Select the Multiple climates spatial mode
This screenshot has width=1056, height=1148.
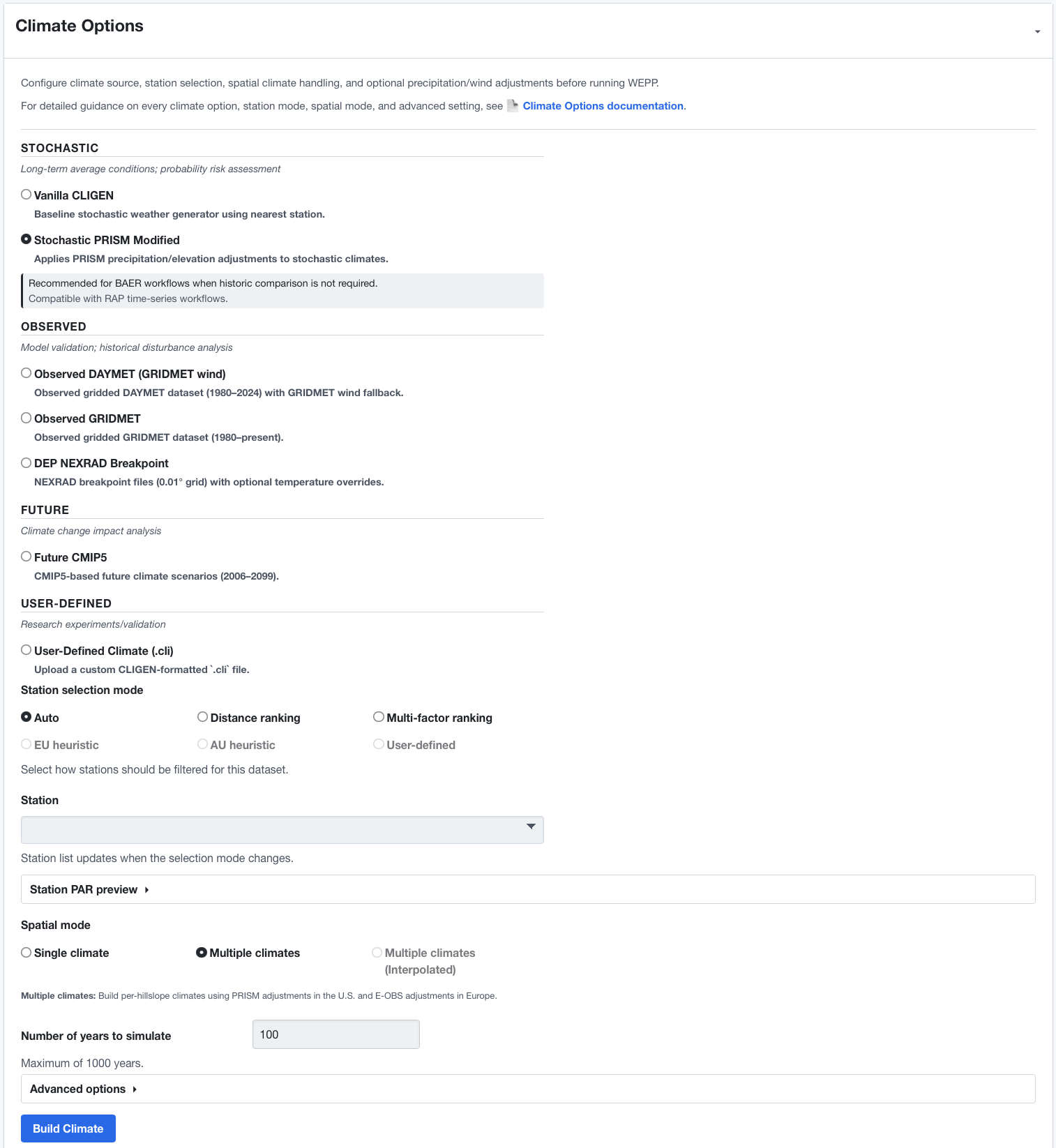pos(202,953)
